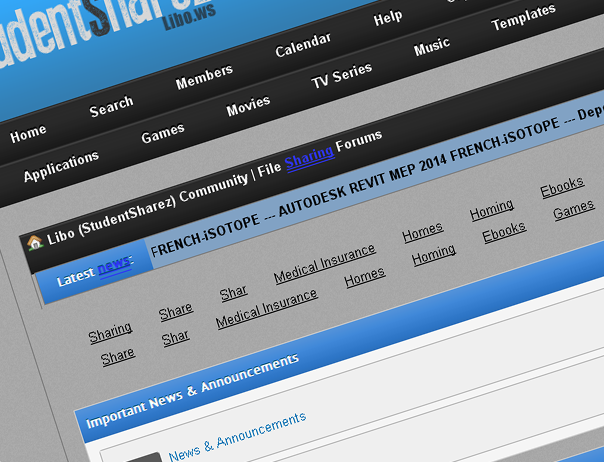Go to the TV Series category
The image size is (604, 462).
click(x=342, y=75)
